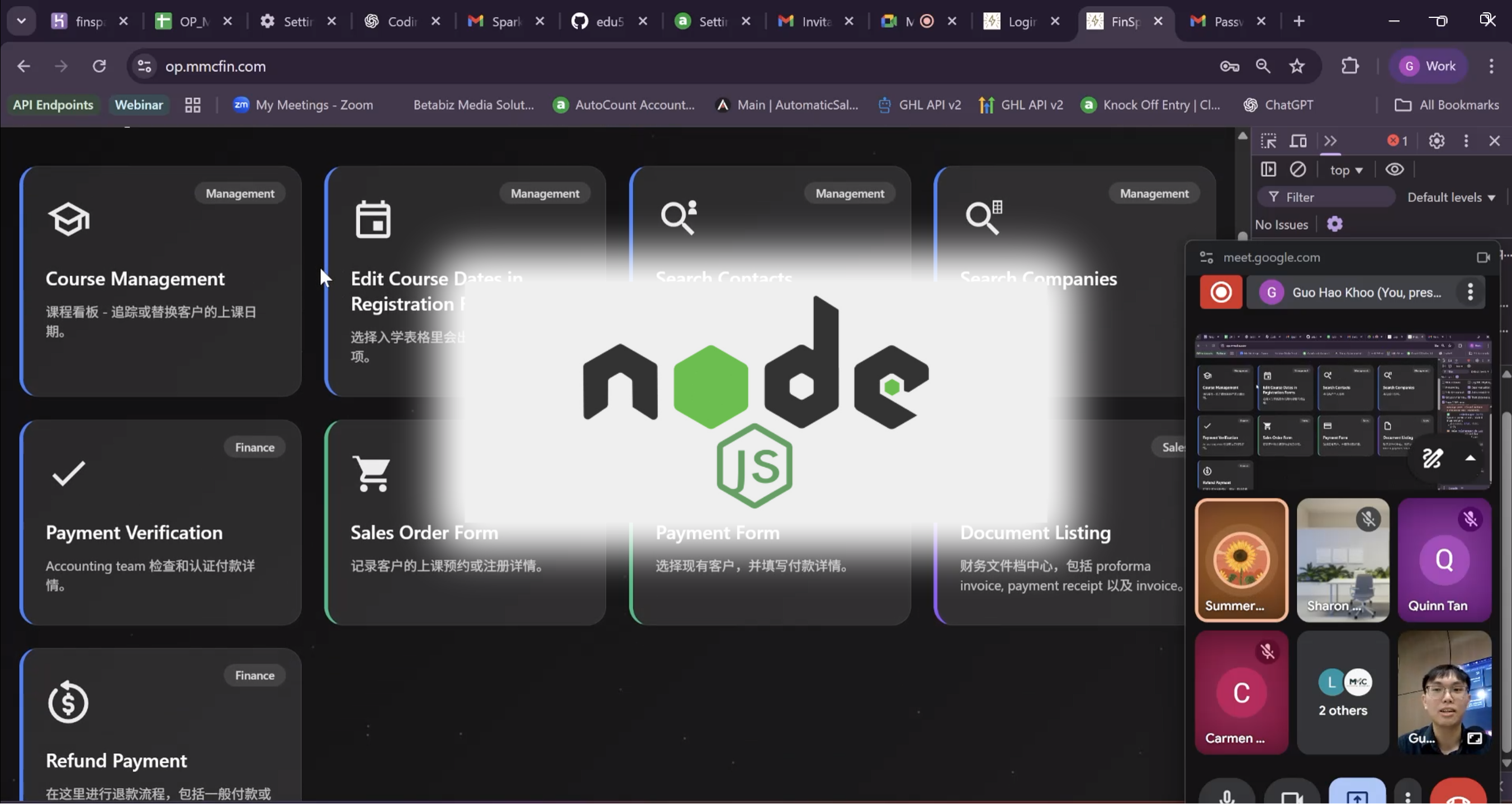The height and width of the screenshot is (804, 1512).
Task: Open the apps grid icon in bookmarks bar
Action: pyautogui.click(x=192, y=105)
